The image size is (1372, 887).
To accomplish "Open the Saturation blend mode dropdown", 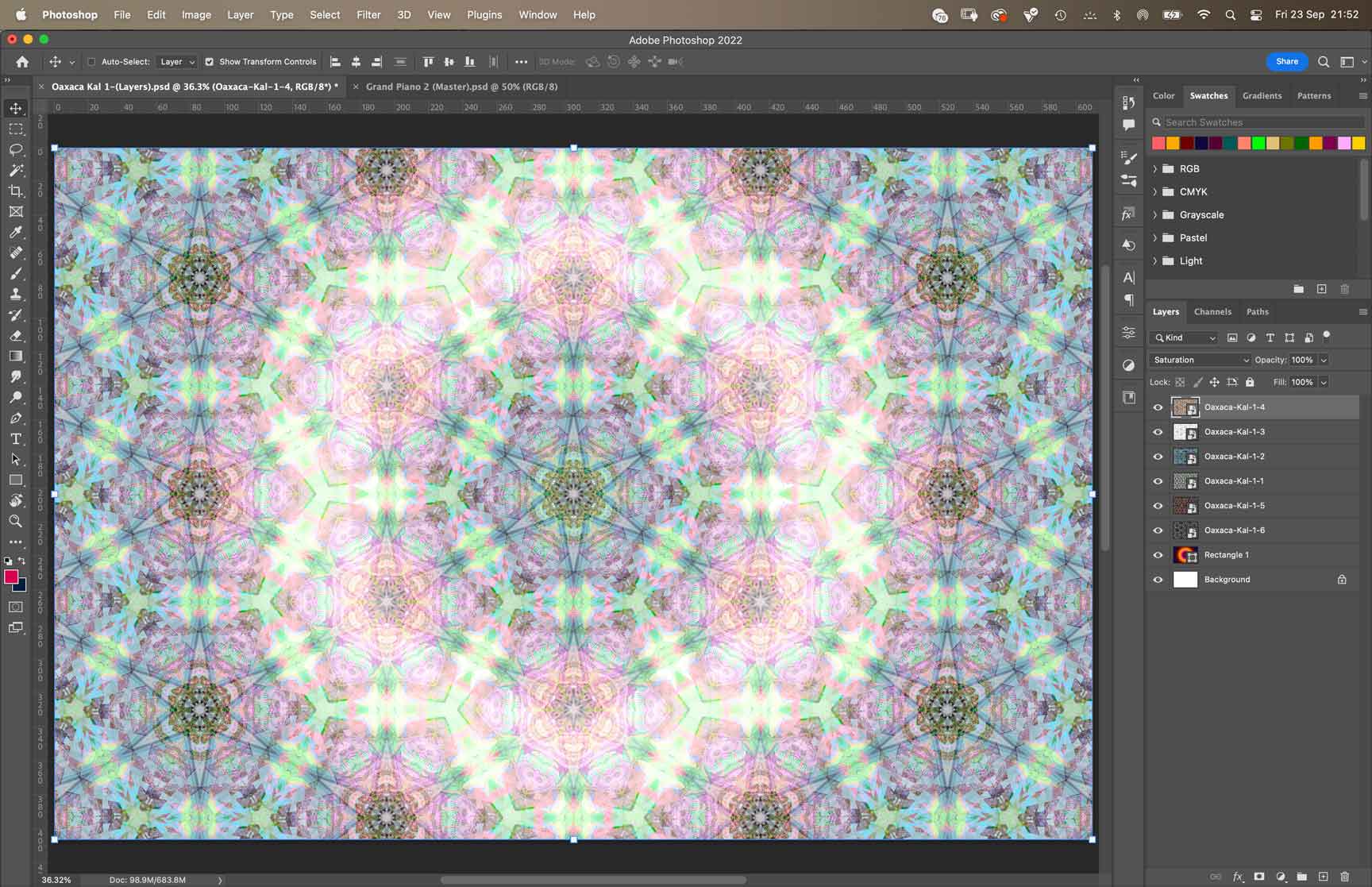I will (x=1200, y=360).
